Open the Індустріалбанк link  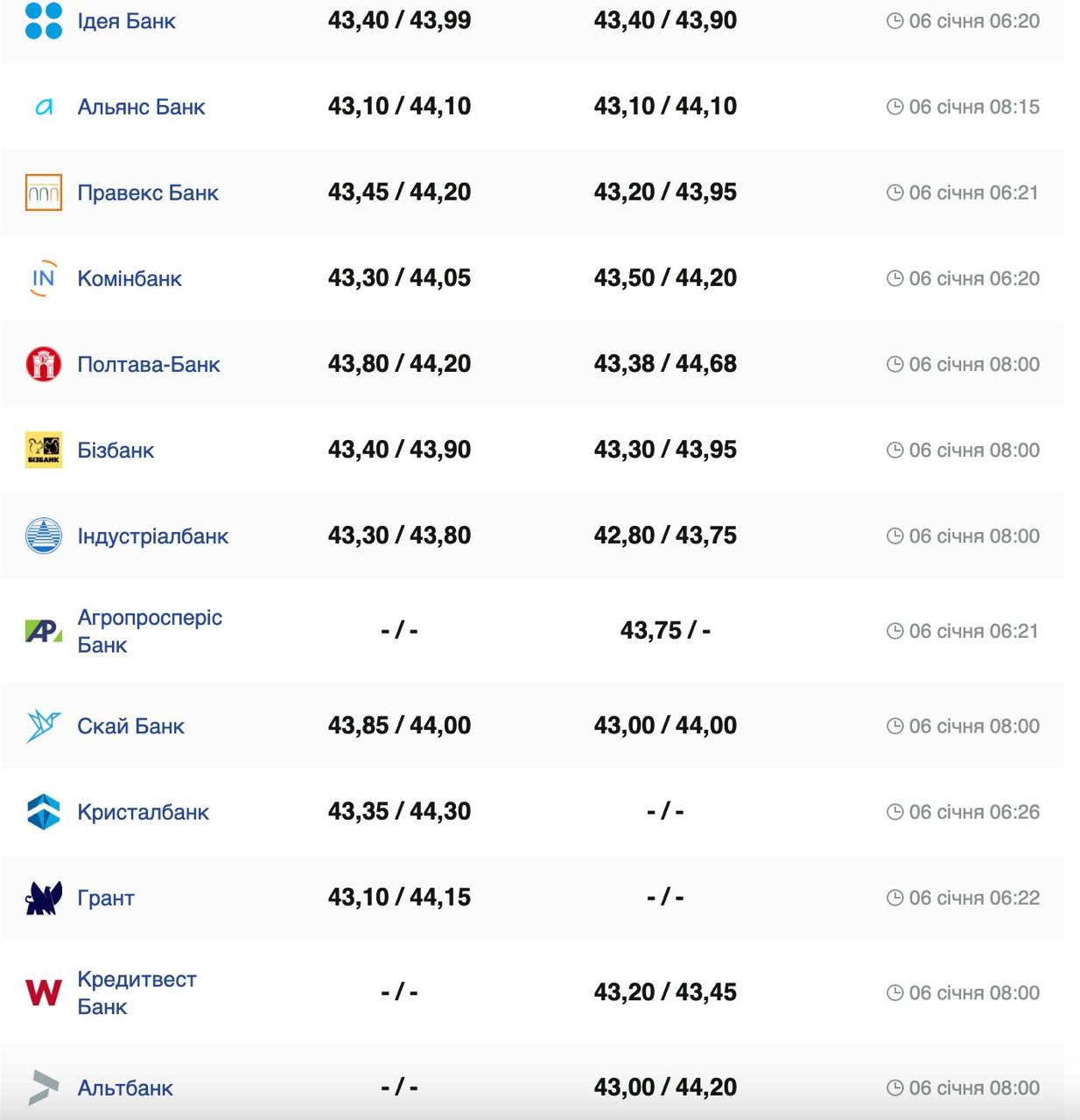tap(153, 535)
